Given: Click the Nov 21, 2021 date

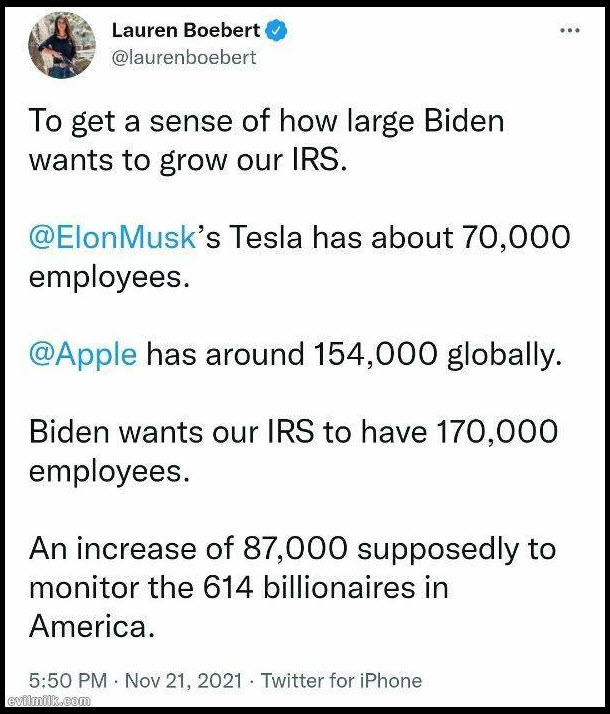Looking at the screenshot, I should click(x=183, y=681).
